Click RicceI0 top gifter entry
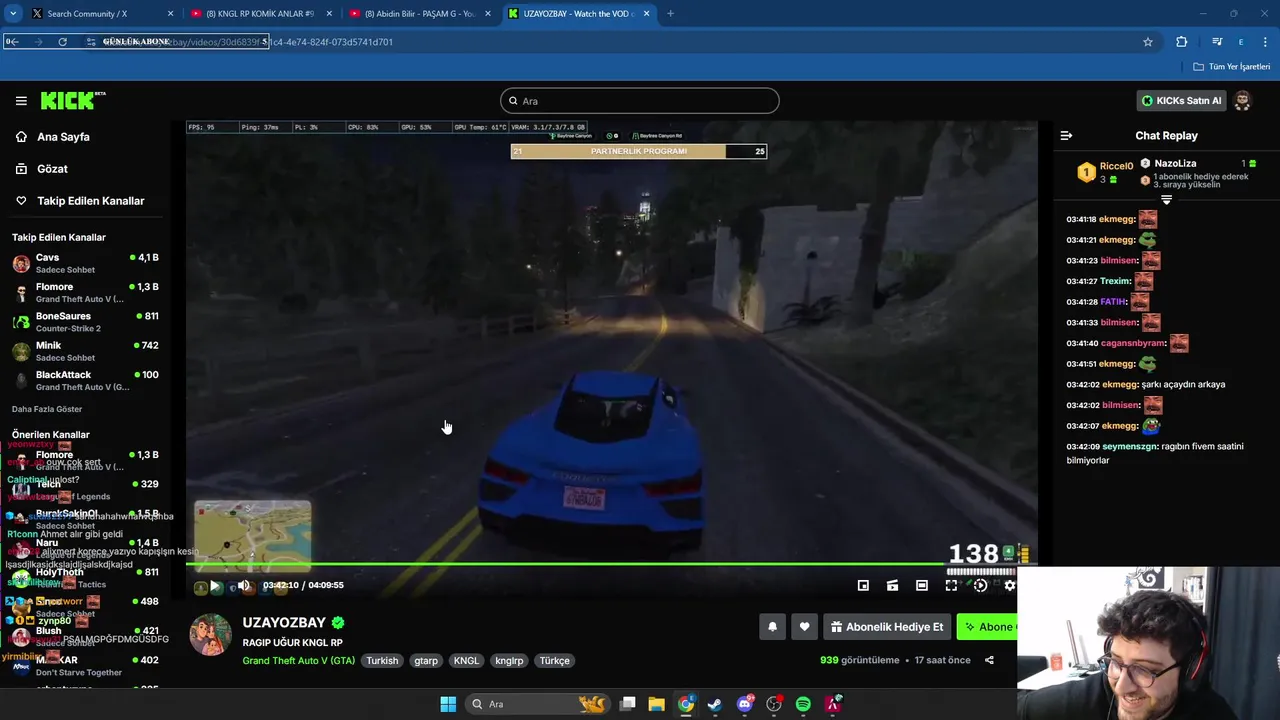This screenshot has width=1280, height=720. [x=1105, y=171]
